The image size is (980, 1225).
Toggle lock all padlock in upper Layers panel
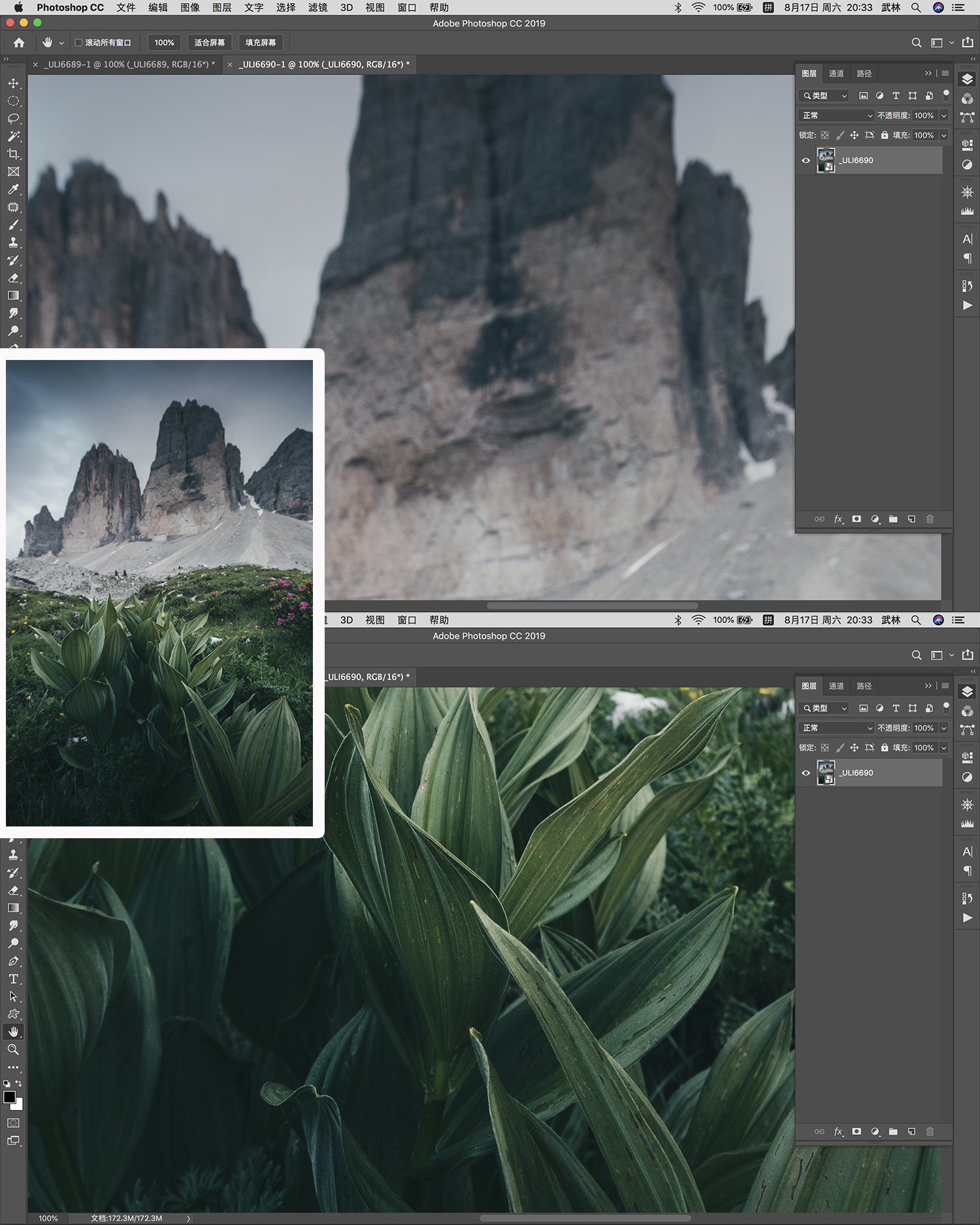[885, 135]
